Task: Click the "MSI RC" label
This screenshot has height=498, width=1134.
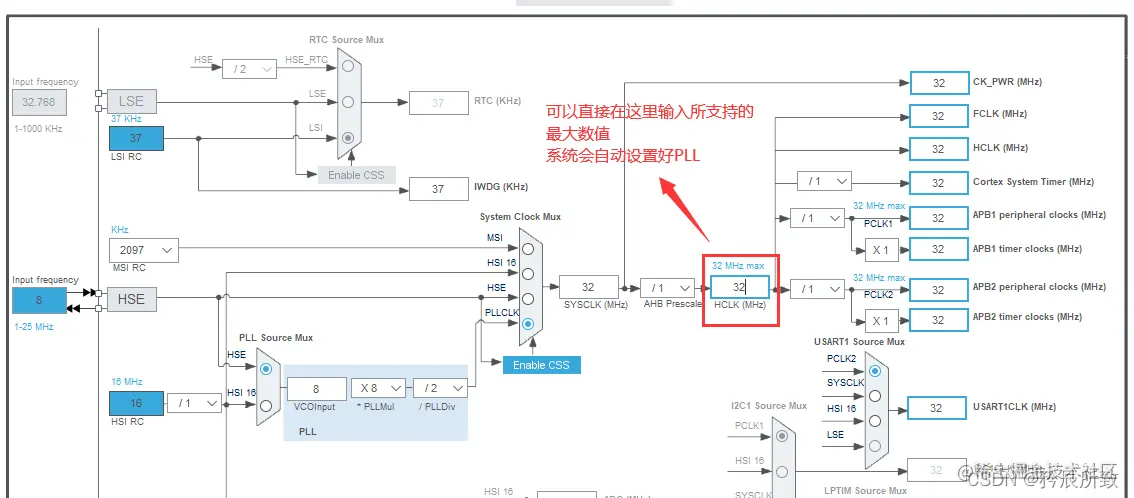Action: 128,267
